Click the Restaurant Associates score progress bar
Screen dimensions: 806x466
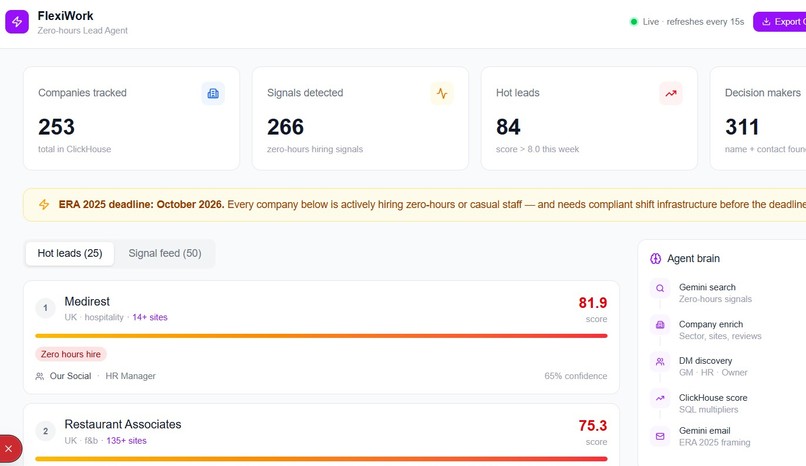321,459
